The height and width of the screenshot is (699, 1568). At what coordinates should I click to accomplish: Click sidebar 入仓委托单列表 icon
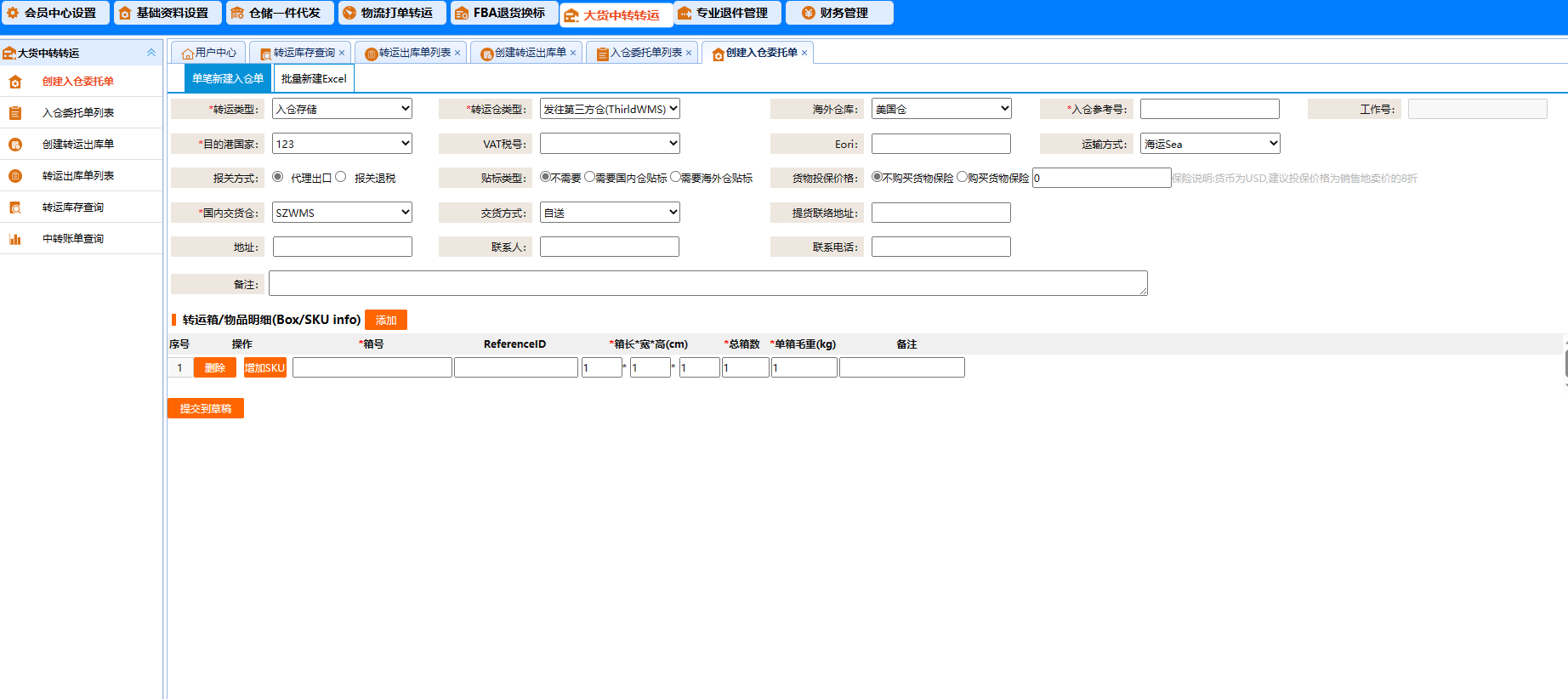[15, 113]
